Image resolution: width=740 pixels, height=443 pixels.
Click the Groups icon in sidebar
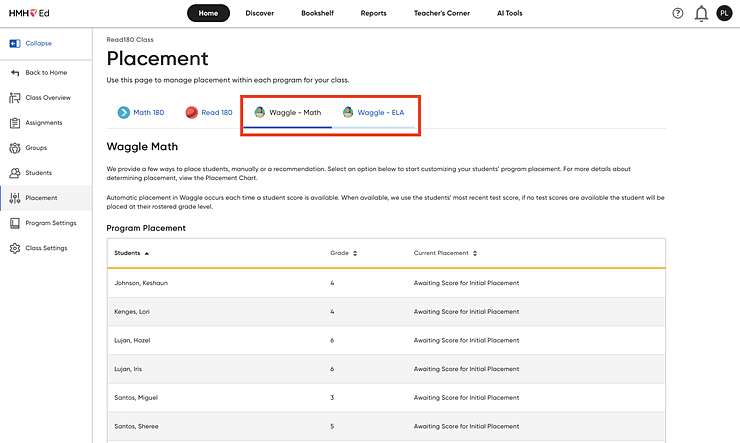click(x=15, y=148)
